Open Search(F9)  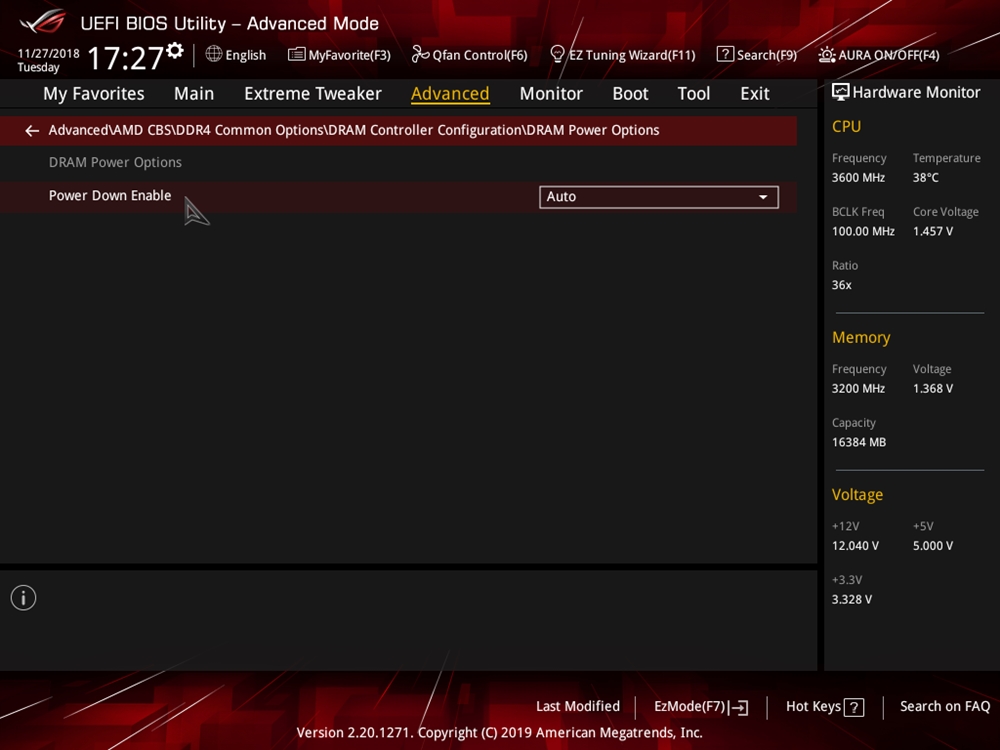(757, 55)
